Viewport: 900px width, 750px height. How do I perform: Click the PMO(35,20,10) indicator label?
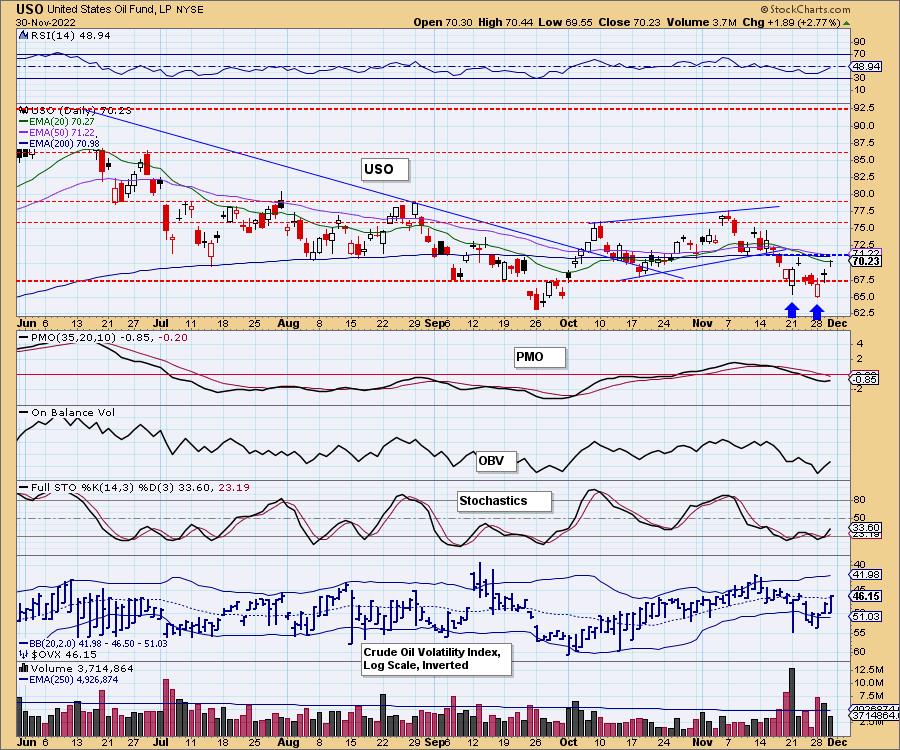pyautogui.click(x=103, y=337)
